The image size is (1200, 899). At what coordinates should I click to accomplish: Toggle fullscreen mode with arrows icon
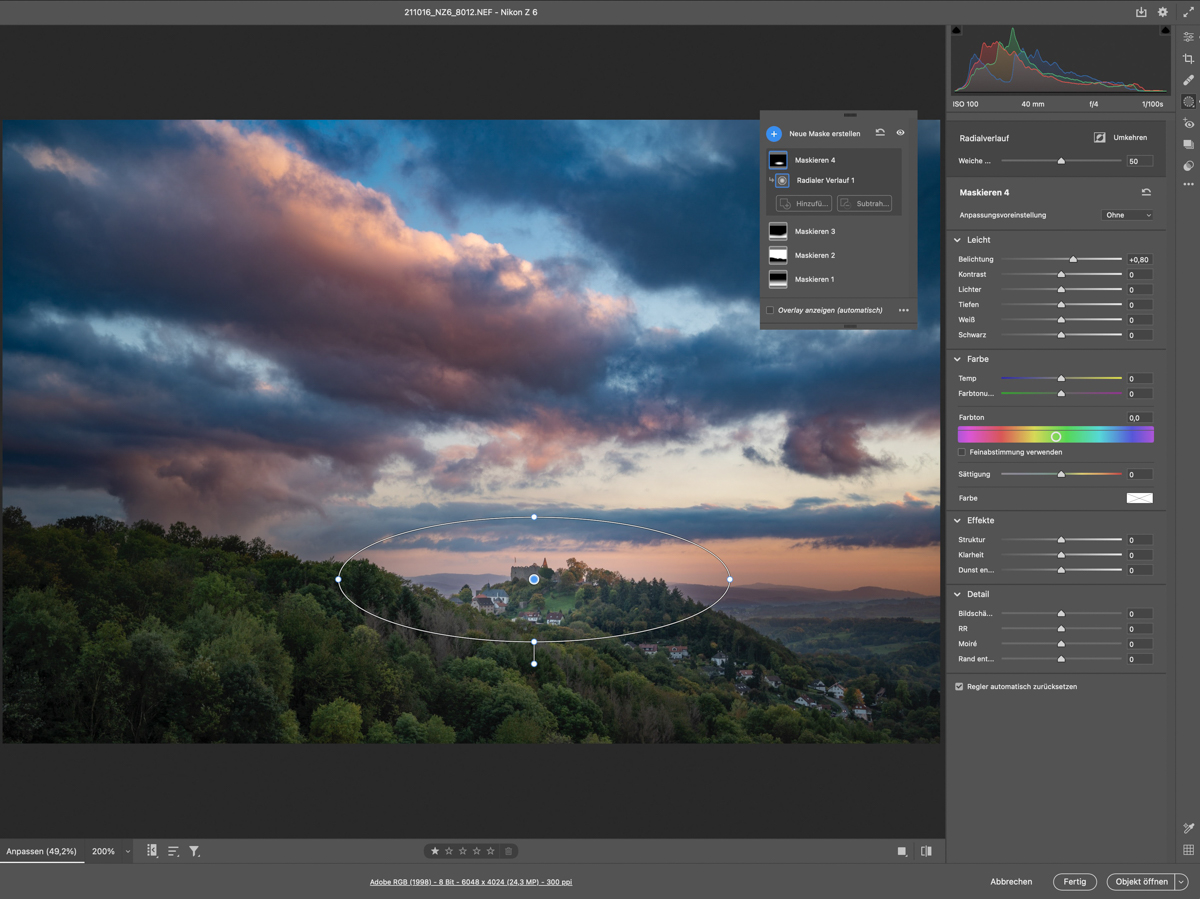pyautogui.click(x=1188, y=13)
